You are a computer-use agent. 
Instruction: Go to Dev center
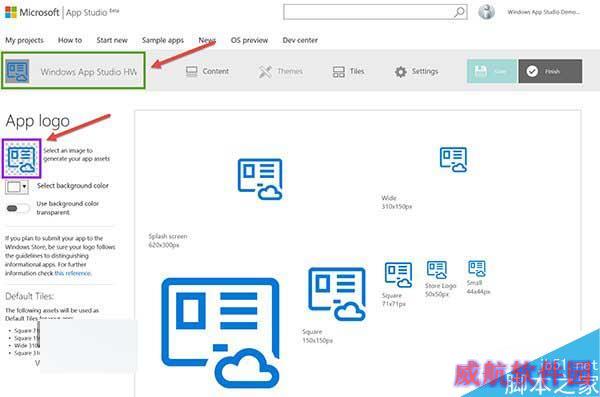300,40
